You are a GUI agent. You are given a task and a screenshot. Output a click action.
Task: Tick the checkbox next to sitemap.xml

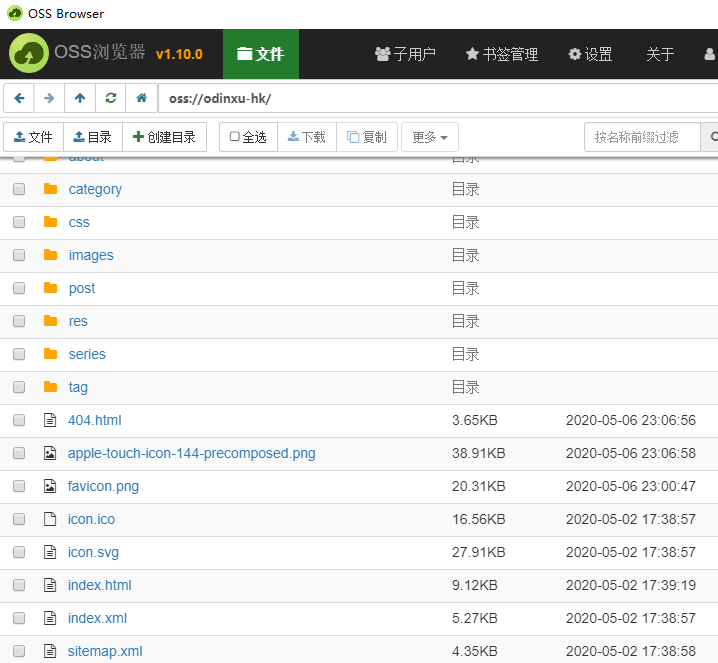click(19, 651)
